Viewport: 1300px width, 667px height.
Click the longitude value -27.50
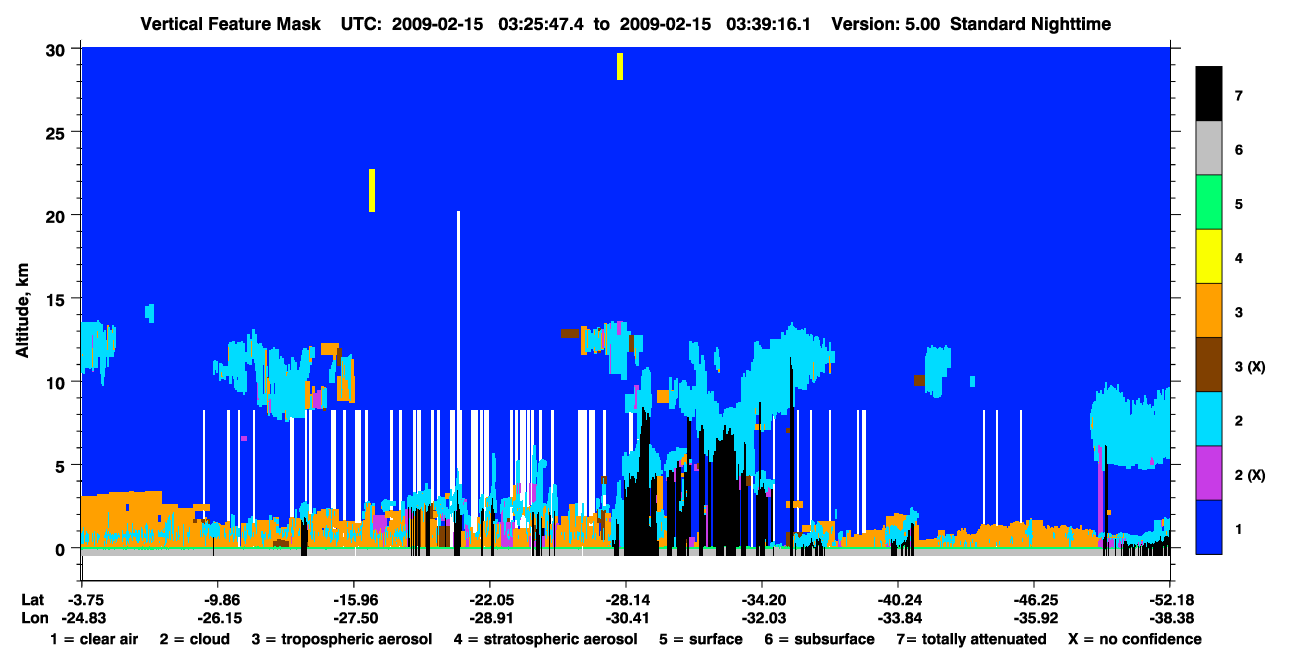coord(353,618)
